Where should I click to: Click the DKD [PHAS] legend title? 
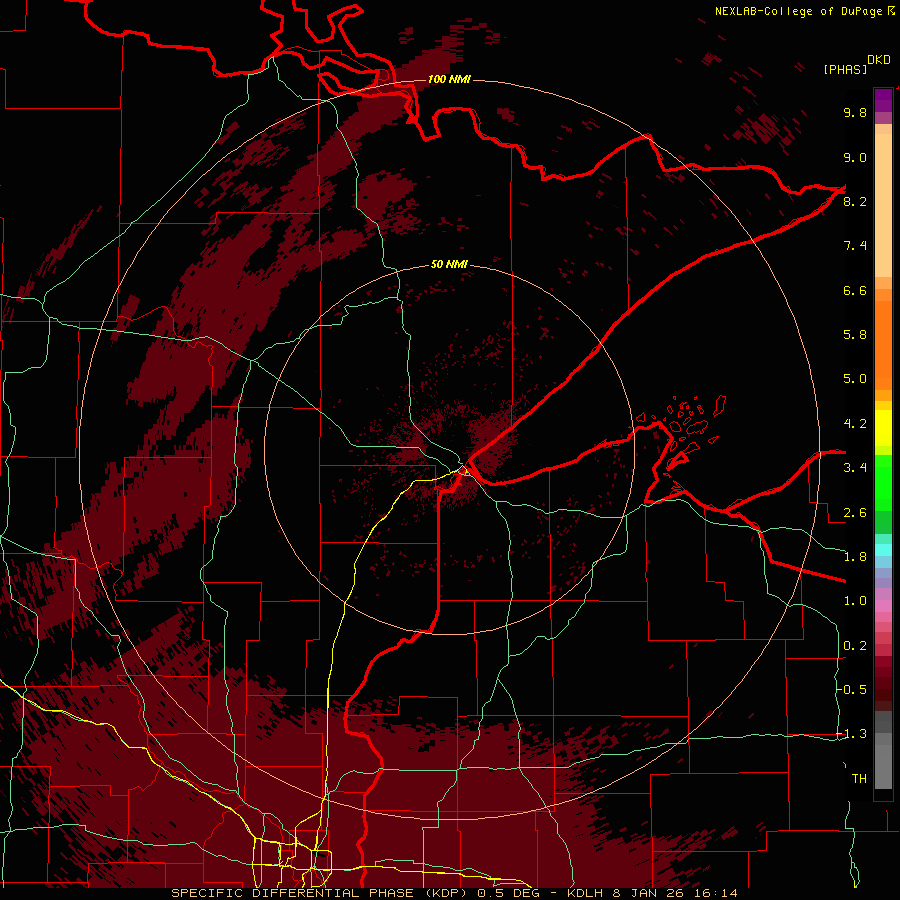click(x=857, y=65)
